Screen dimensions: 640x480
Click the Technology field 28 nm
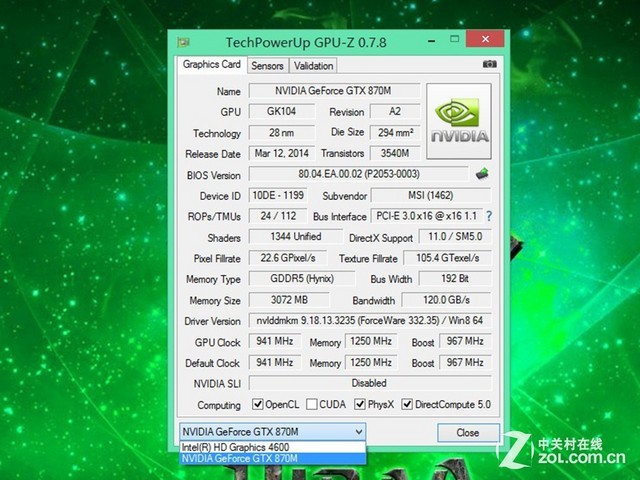pyautogui.click(x=282, y=133)
